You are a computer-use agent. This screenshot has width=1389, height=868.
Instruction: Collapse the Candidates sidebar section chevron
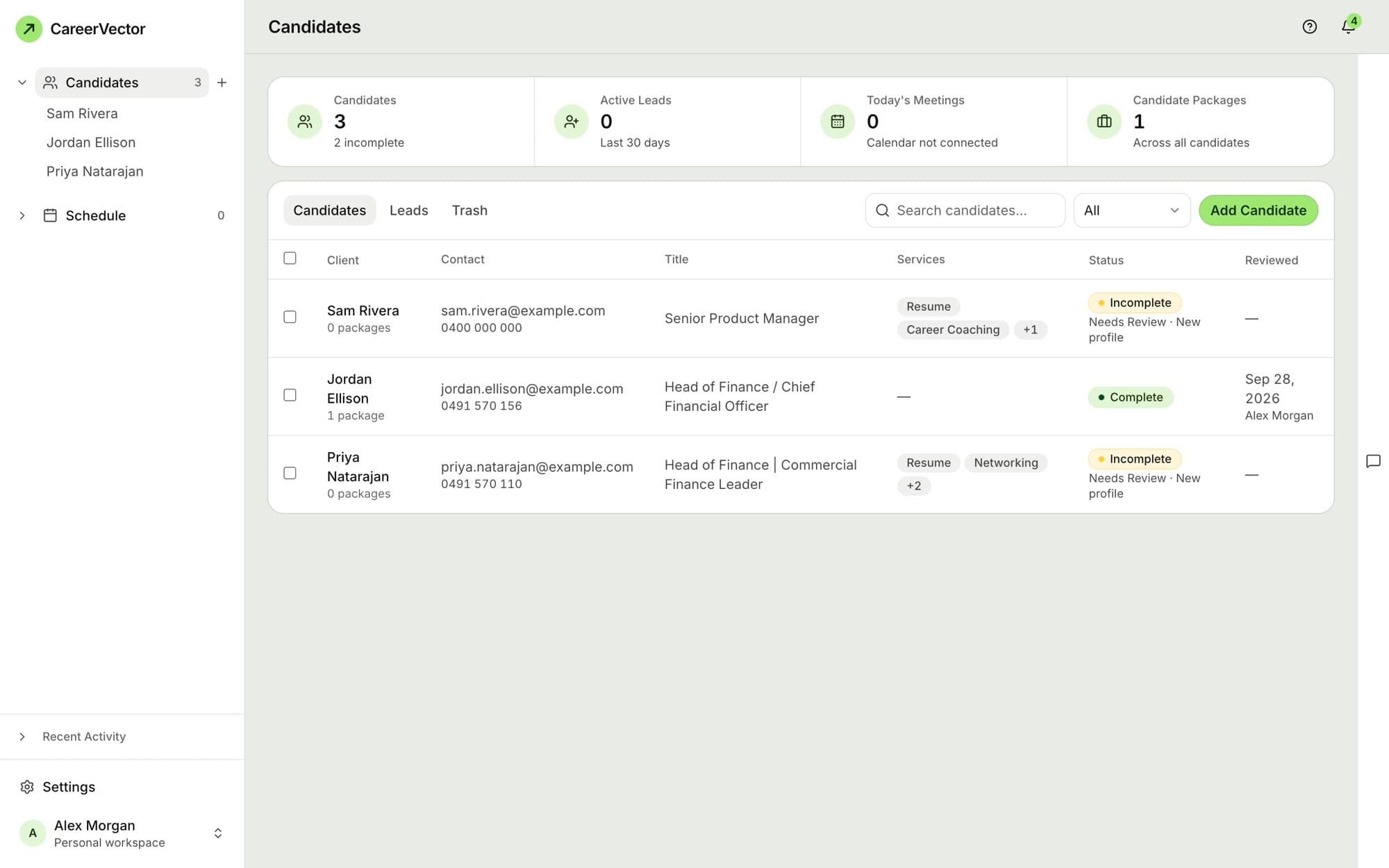22,83
